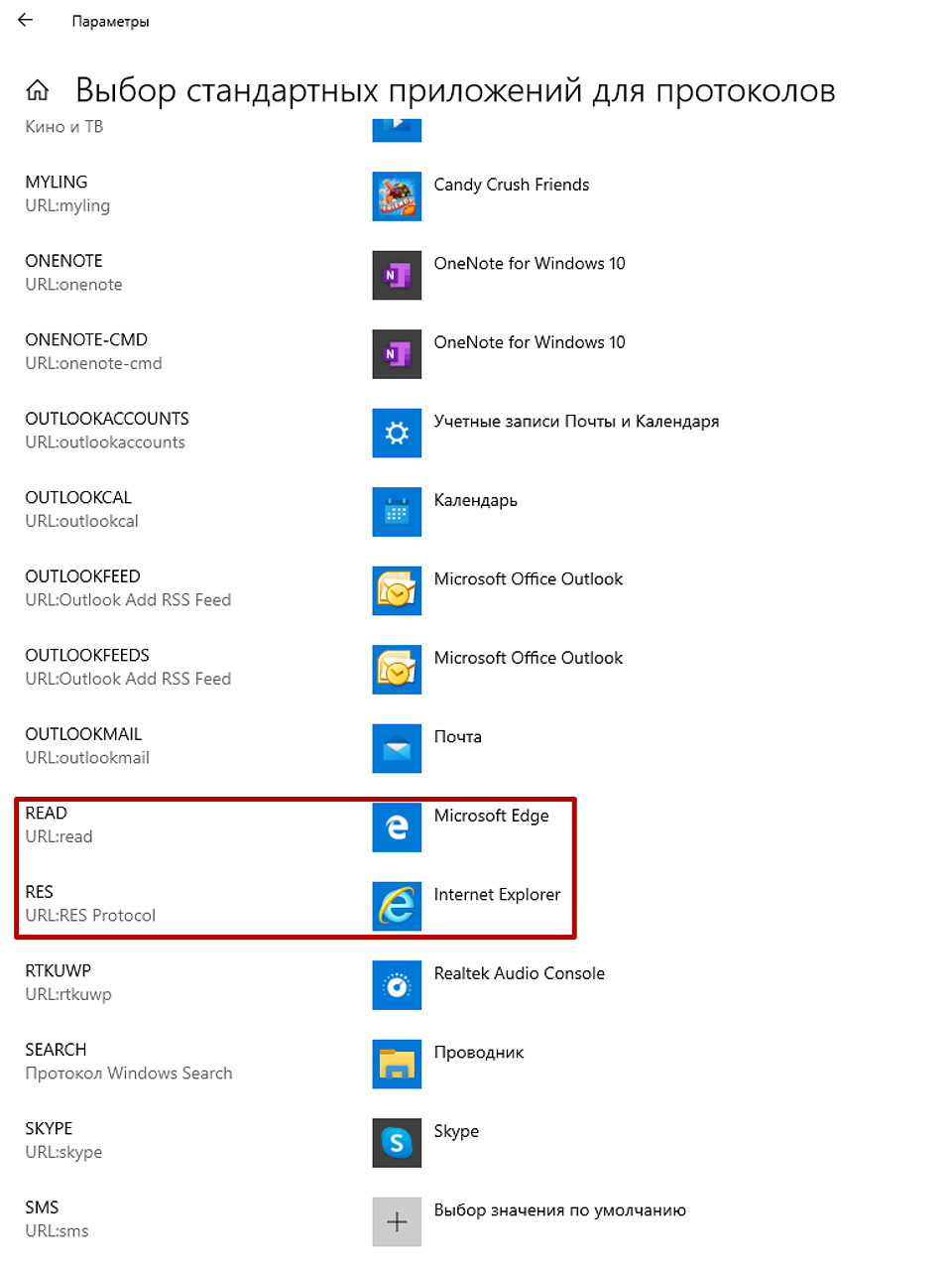
Task: Click Outlook icon in OUTLOOKFEED row
Action: pyautogui.click(x=397, y=590)
